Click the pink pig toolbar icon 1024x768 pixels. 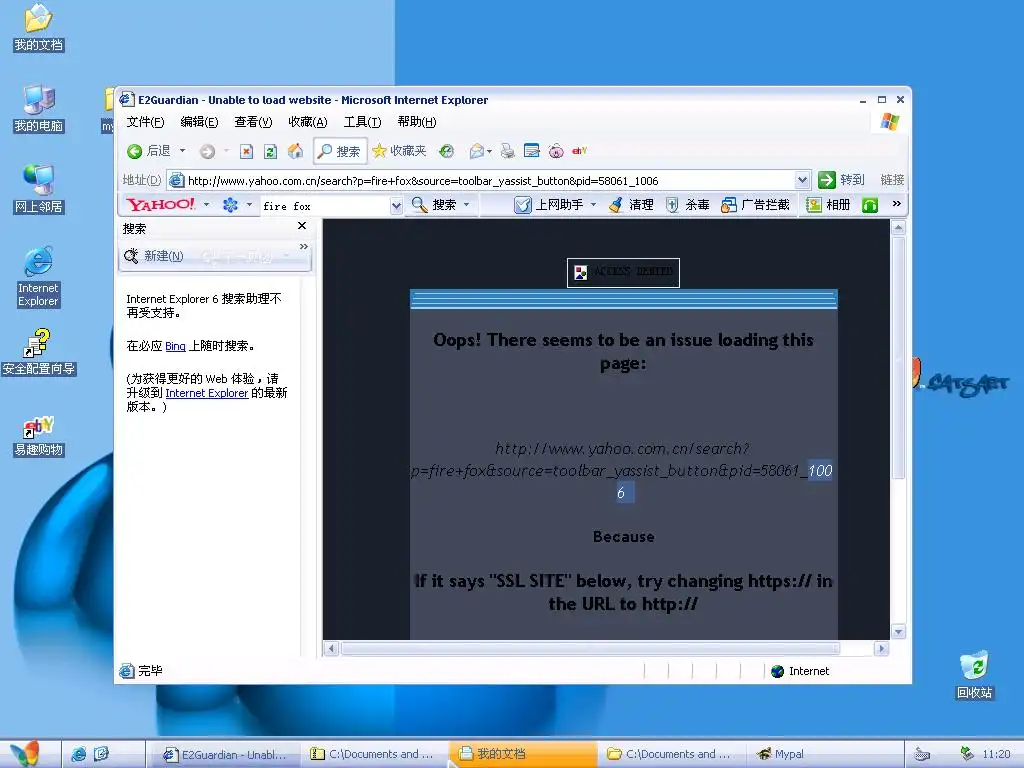coord(556,152)
